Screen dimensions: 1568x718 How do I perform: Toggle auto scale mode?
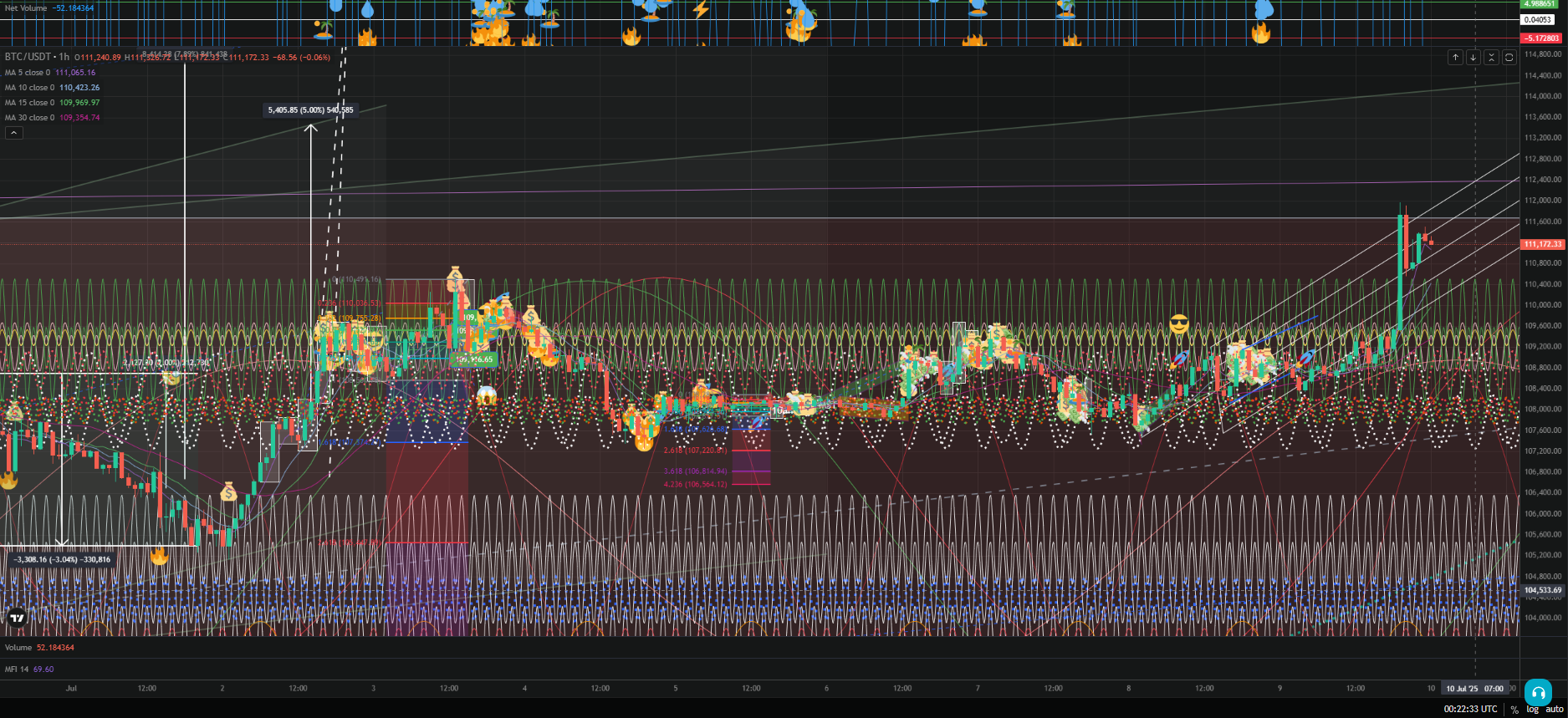[1554, 710]
